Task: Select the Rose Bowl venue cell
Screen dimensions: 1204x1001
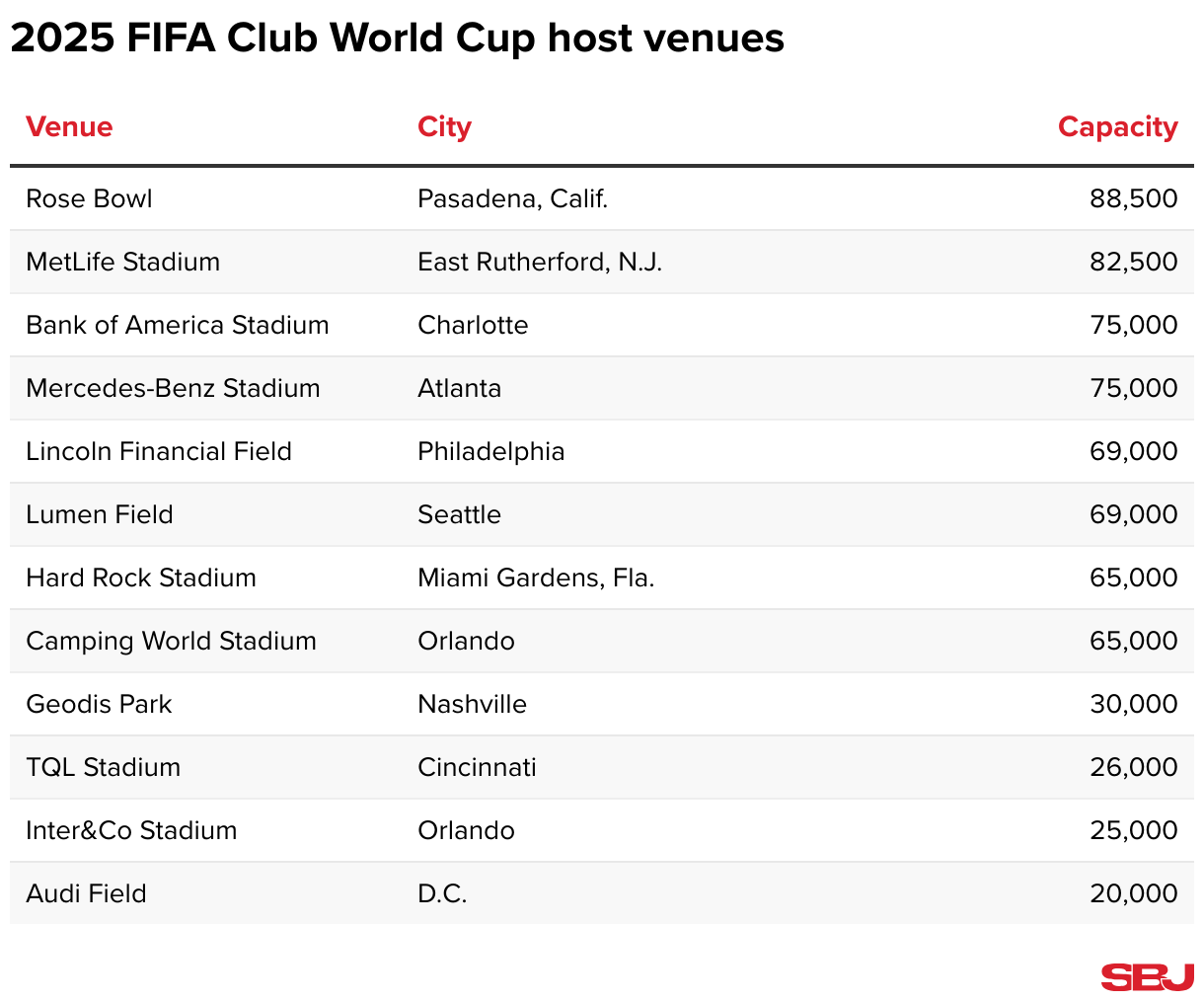Action: [89, 199]
